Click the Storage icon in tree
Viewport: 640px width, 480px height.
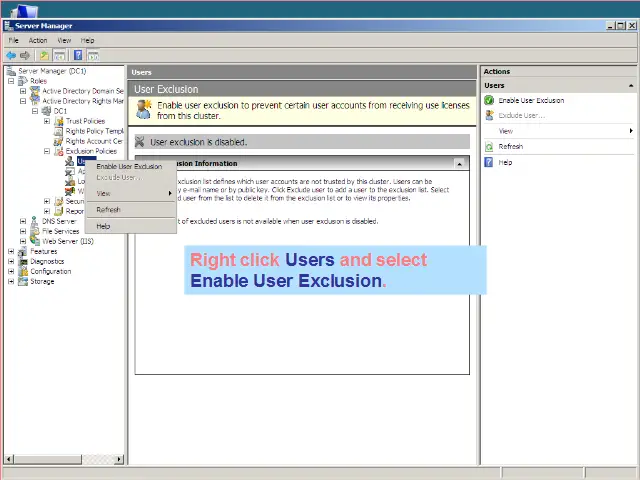tap(23, 281)
